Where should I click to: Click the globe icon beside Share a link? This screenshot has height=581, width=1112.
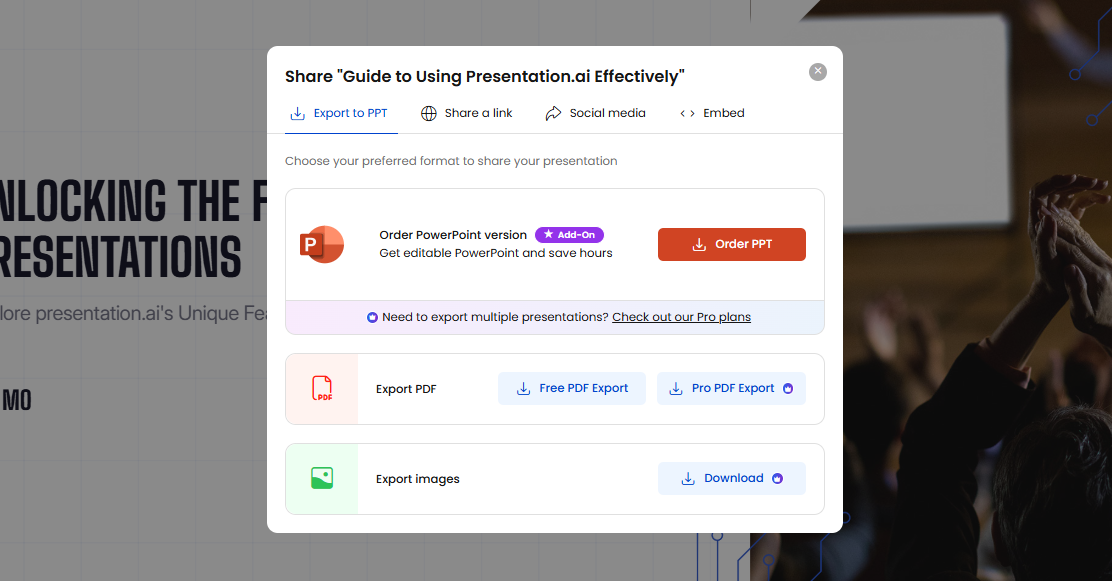(x=429, y=113)
